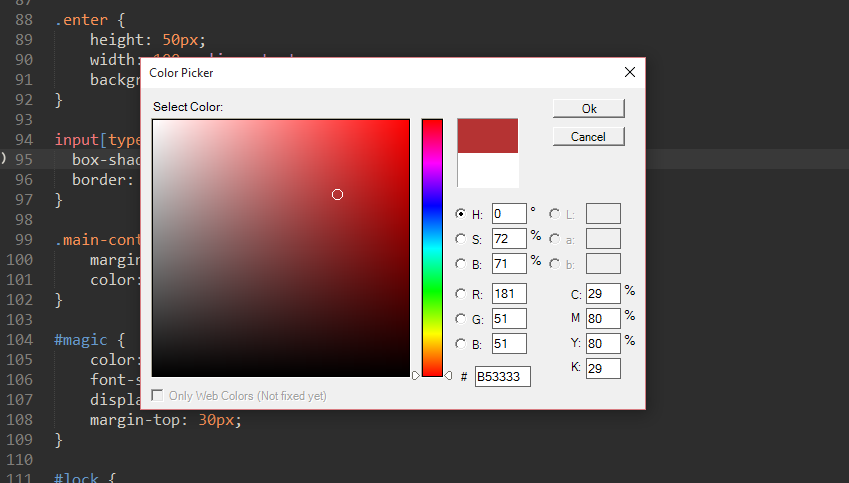Select the Lab 'a' radio button
The width and height of the screenshot is (849, 483).
[554, 239]
